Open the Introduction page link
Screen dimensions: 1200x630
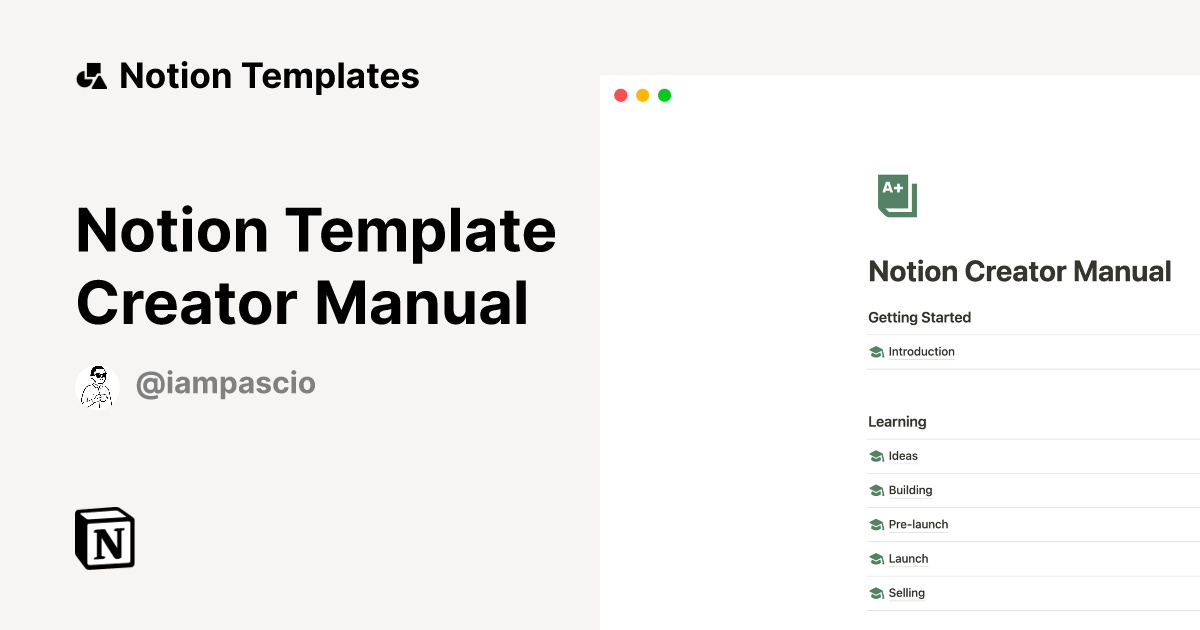tap(921, 351)
